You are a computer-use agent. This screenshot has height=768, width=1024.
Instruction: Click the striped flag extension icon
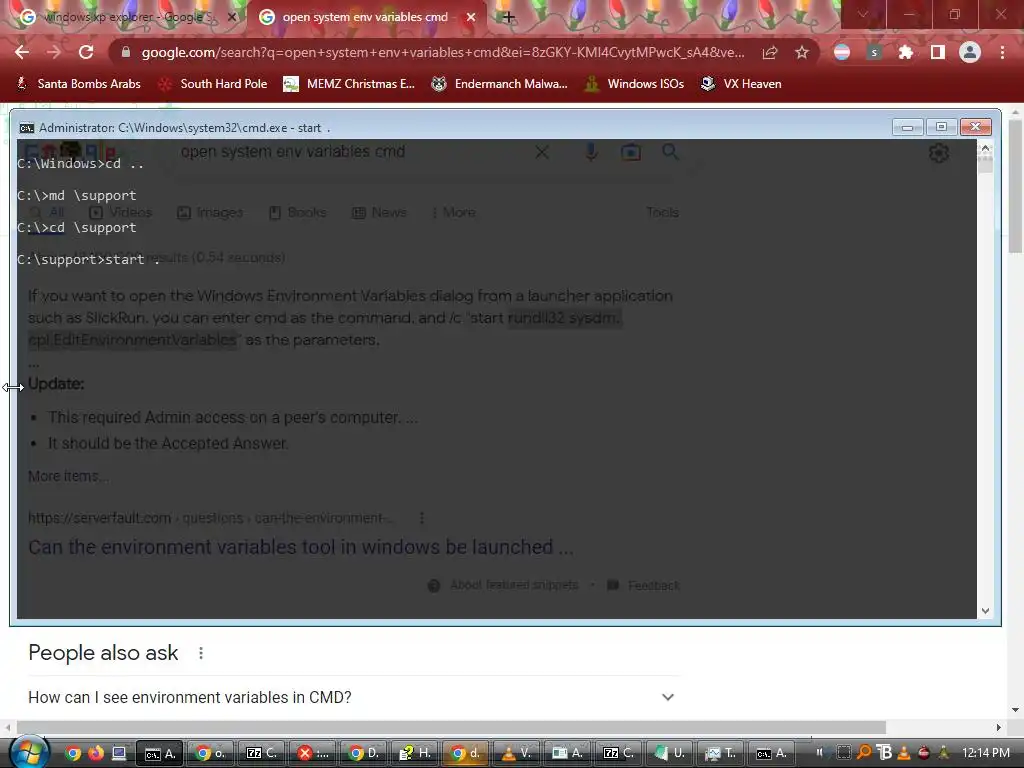coord(842,52)
